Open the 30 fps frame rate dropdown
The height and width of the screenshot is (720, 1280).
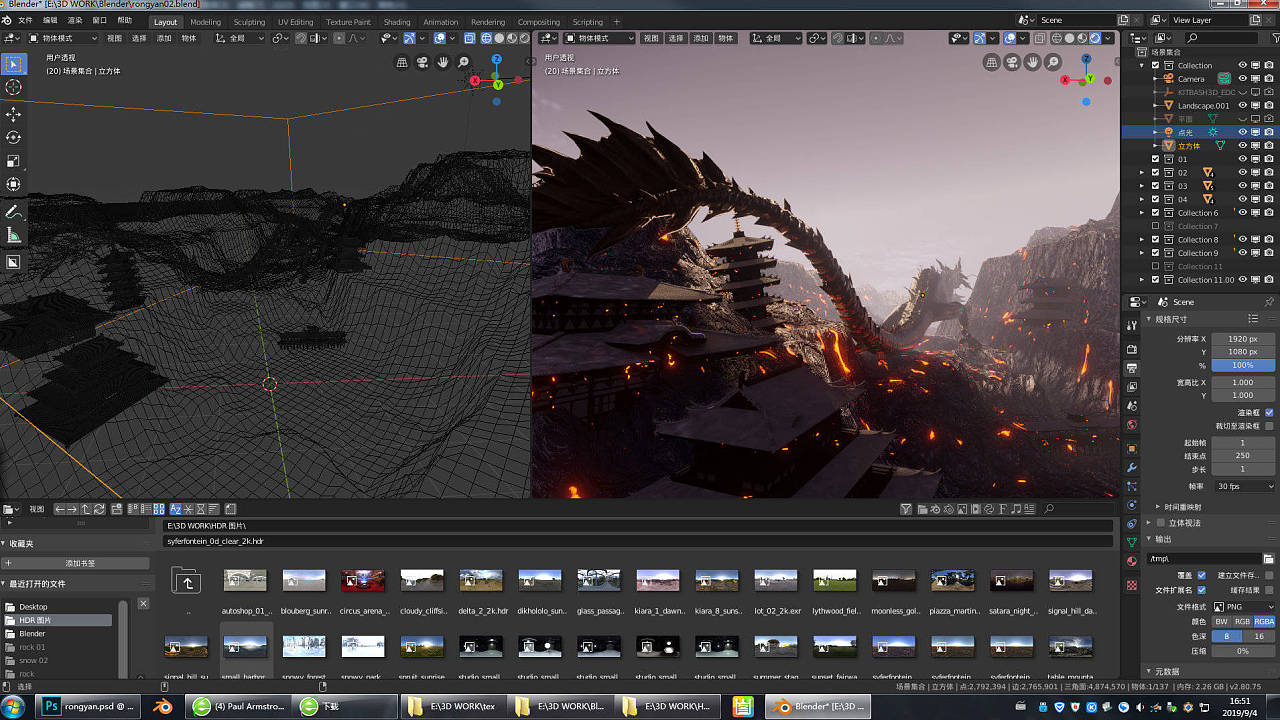coord(1243,486)
